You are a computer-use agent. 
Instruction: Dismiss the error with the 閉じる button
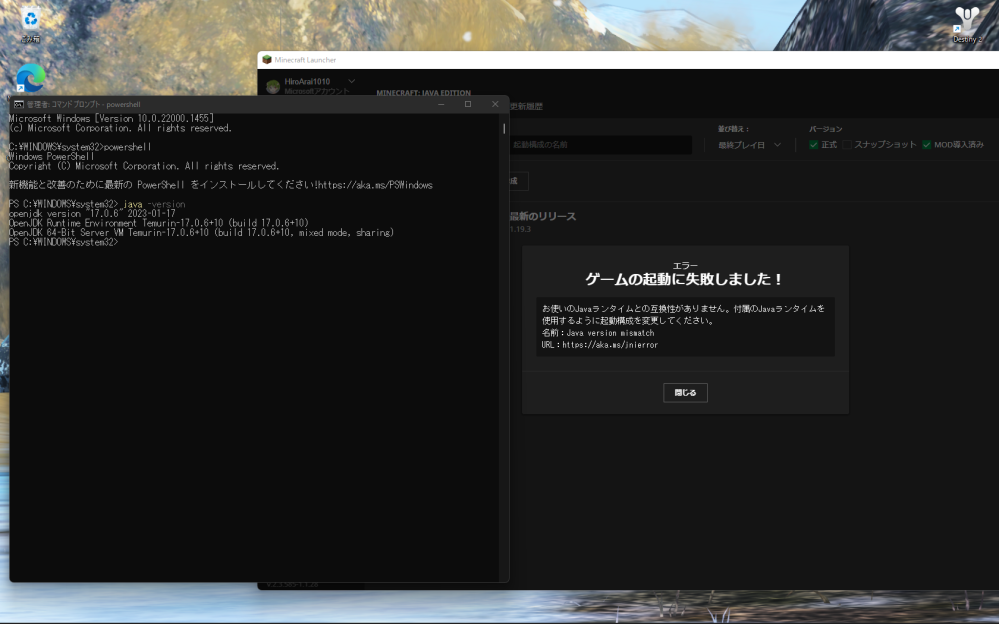point(685,393)
